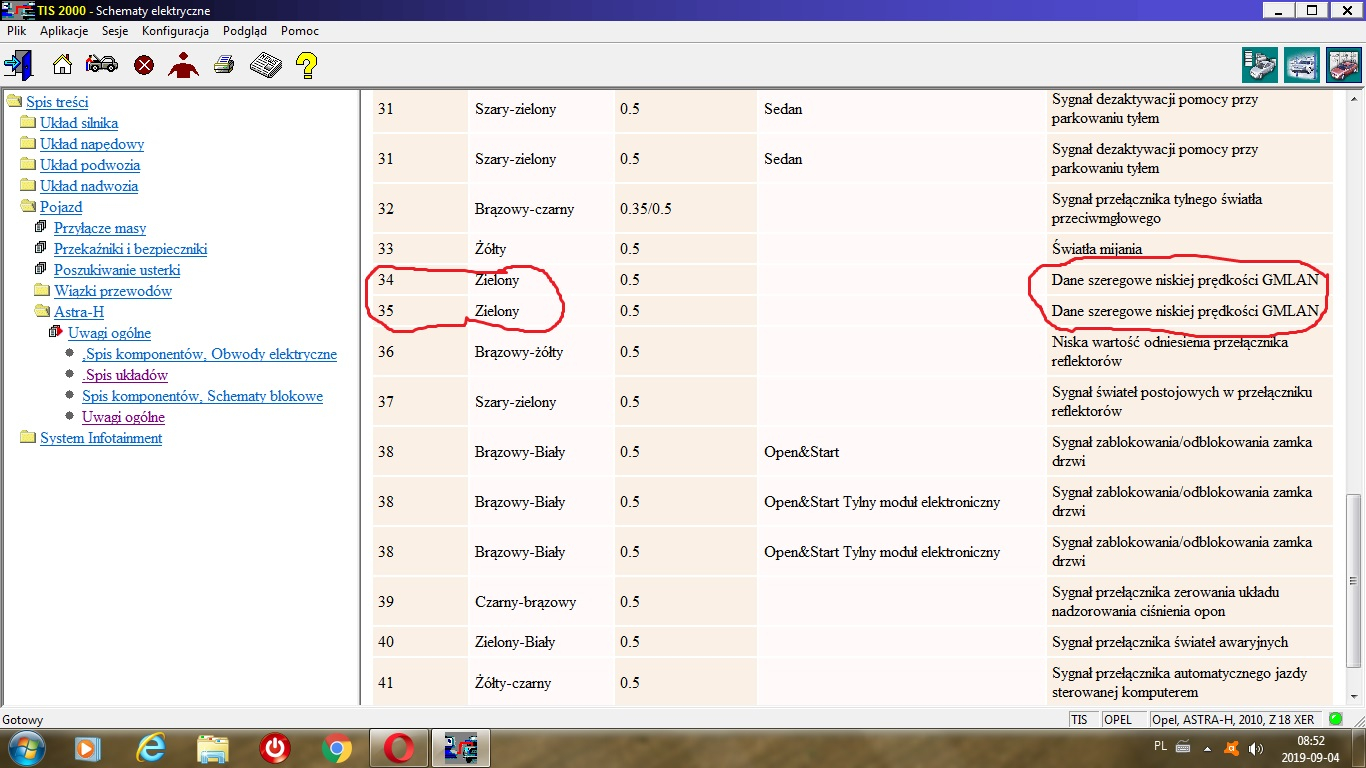Launch Windows Media Player from taskbar
Image resolution: width=1366 pixels, height=768 pixels.
point(88,748)
